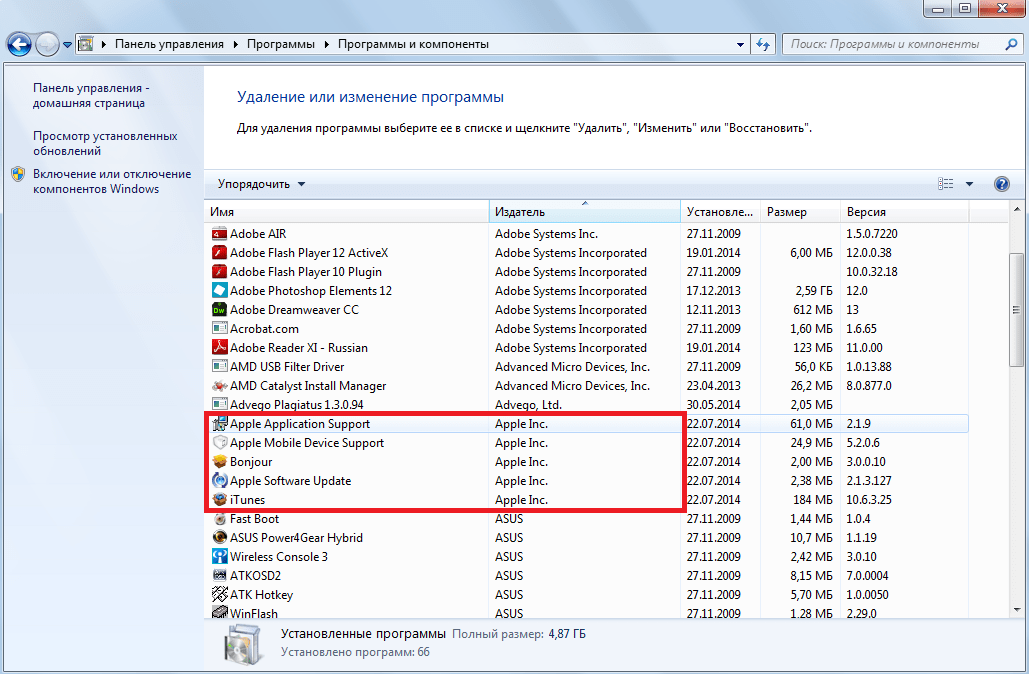Viewport: 1029px width, 674px height.
Task: Open Просмотр установленных обновлений link
Action: (x=104, y=143)
